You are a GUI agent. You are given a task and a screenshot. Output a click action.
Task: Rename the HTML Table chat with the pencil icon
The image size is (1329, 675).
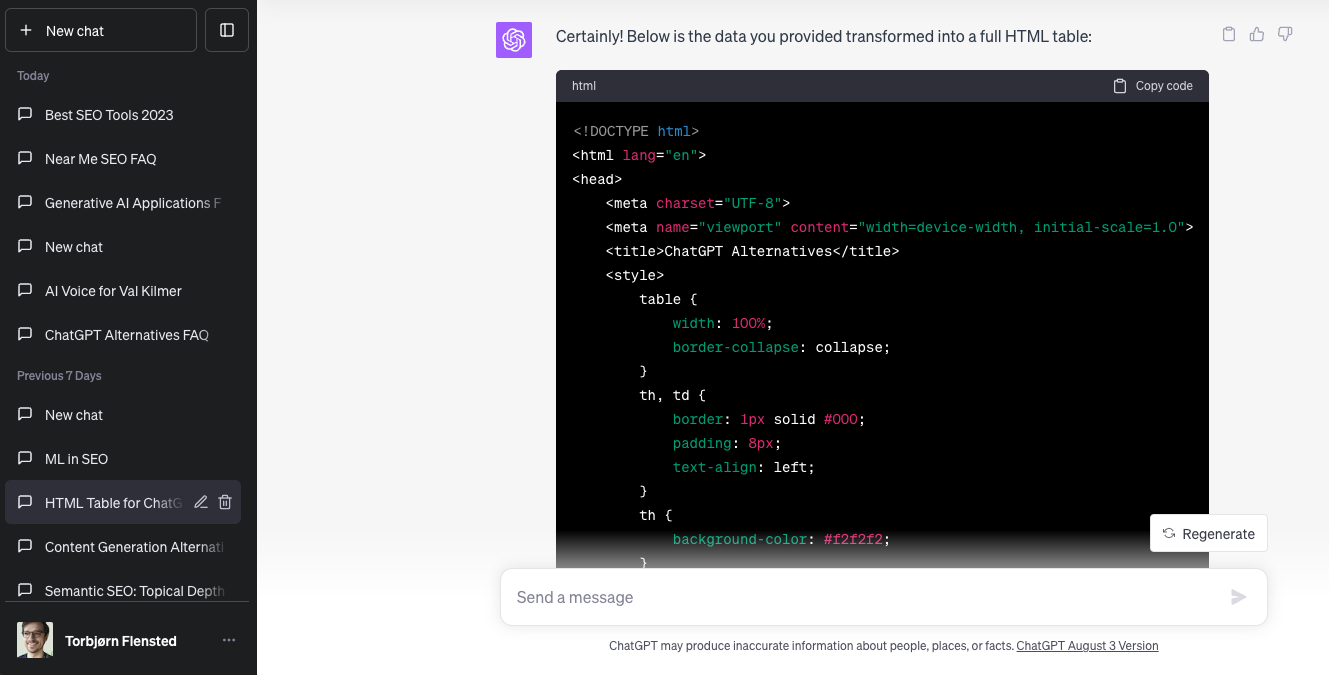tap(201, 502)
